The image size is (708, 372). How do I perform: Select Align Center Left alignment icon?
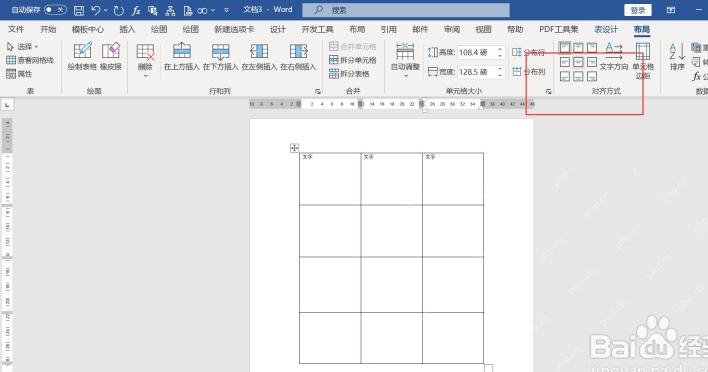(565, 62)
